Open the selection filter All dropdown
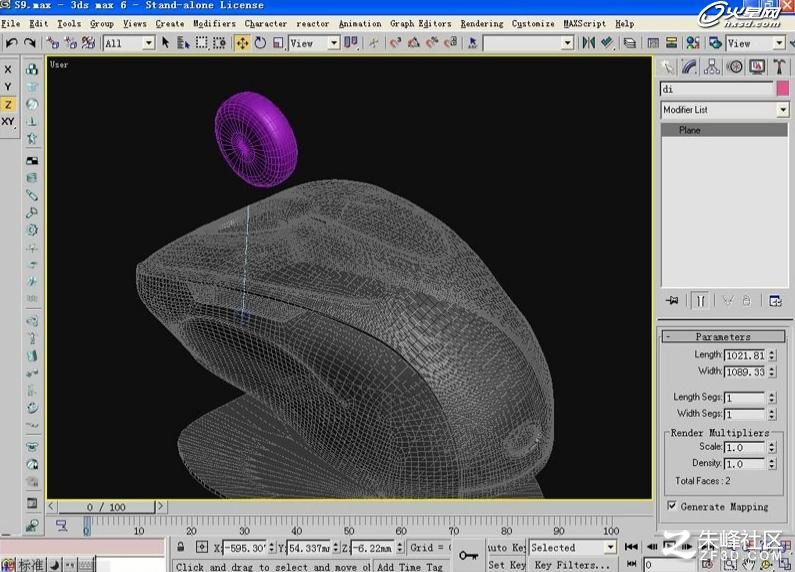The height and width of the screenshot is (572, 795). (x=148, y=43)
